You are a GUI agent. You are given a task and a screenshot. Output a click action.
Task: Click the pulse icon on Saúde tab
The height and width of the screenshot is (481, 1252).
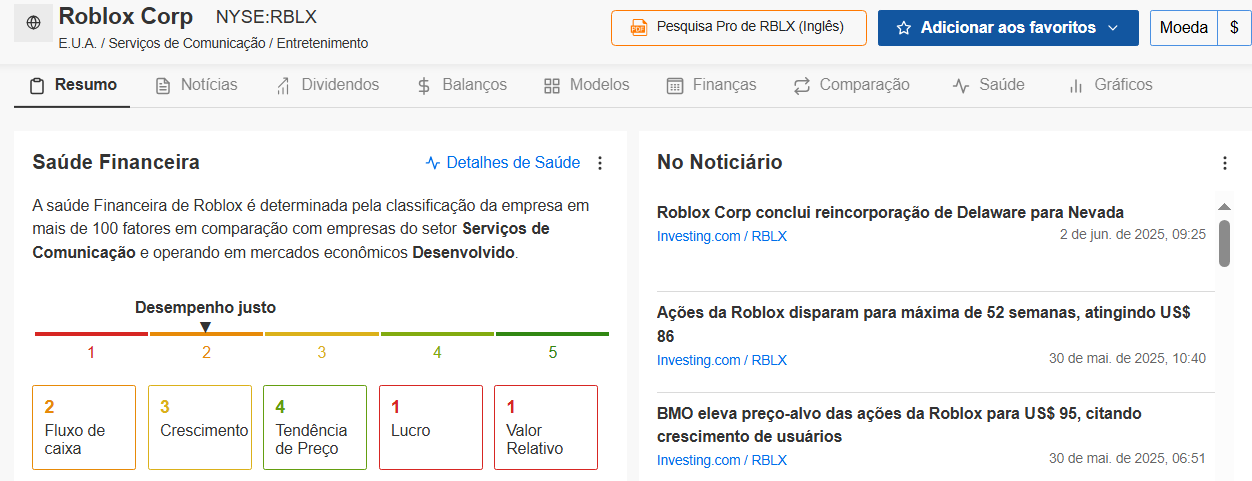(x=961, y=86)
